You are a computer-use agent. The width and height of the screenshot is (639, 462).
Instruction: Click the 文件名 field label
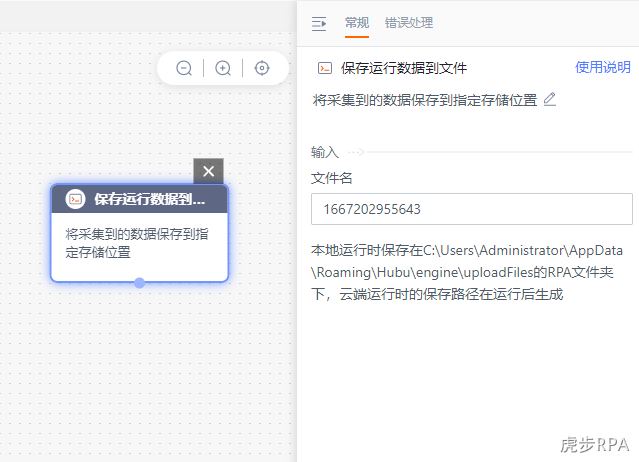click(x=331, y=178)
